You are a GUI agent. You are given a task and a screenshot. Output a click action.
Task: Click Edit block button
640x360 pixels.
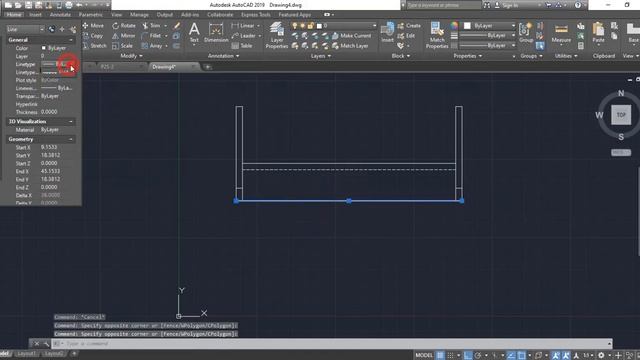click(x=406, y=36)
